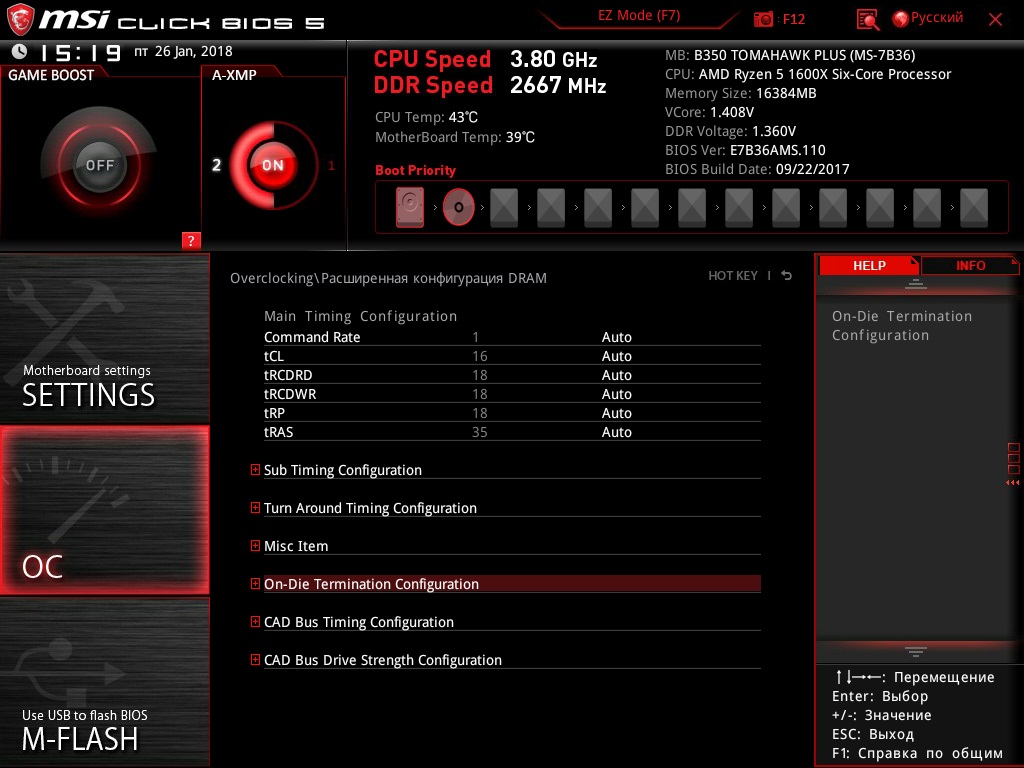The image size is (1024, 768).
Task: Open the OC overclocking section
Action: [104, 510]
